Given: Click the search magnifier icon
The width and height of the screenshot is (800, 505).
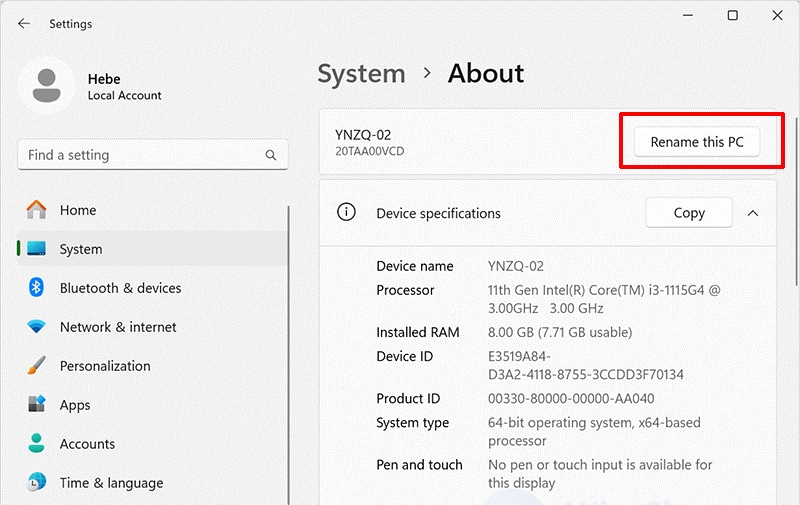Looking at the screenshot, I should tap(271, 155).
